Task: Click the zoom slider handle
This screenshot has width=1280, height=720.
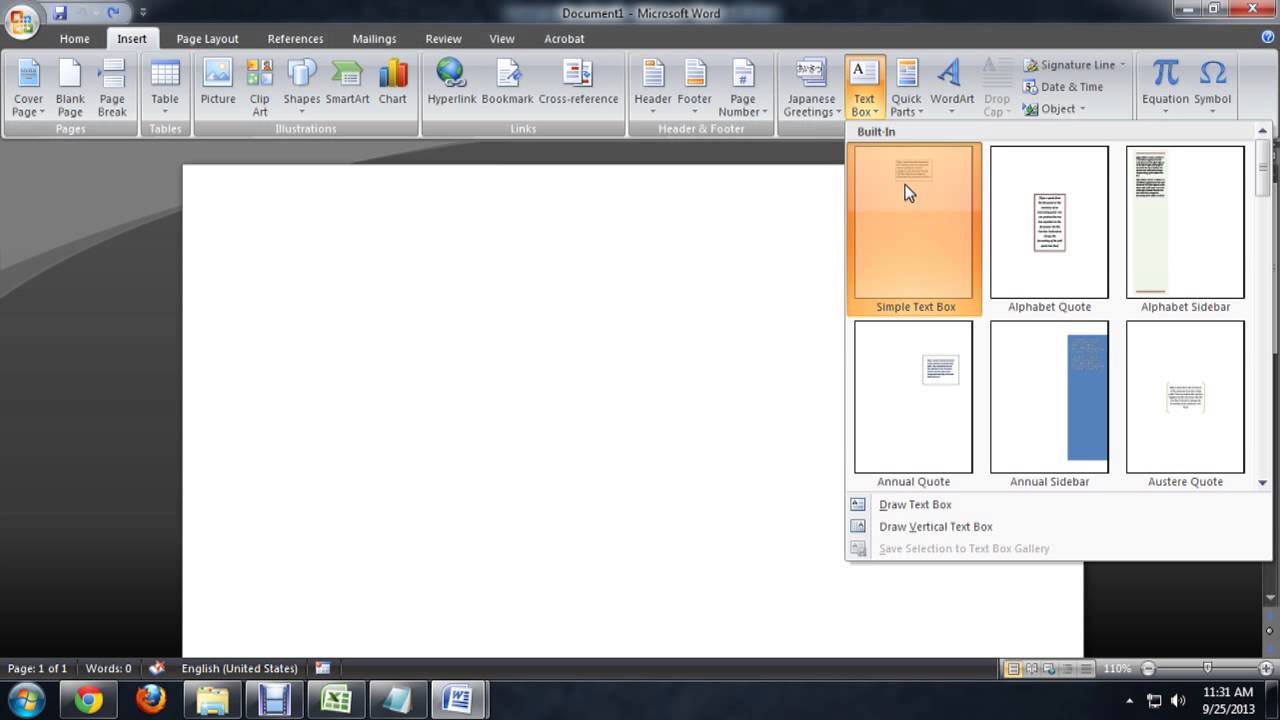Action: (1207, 668)
